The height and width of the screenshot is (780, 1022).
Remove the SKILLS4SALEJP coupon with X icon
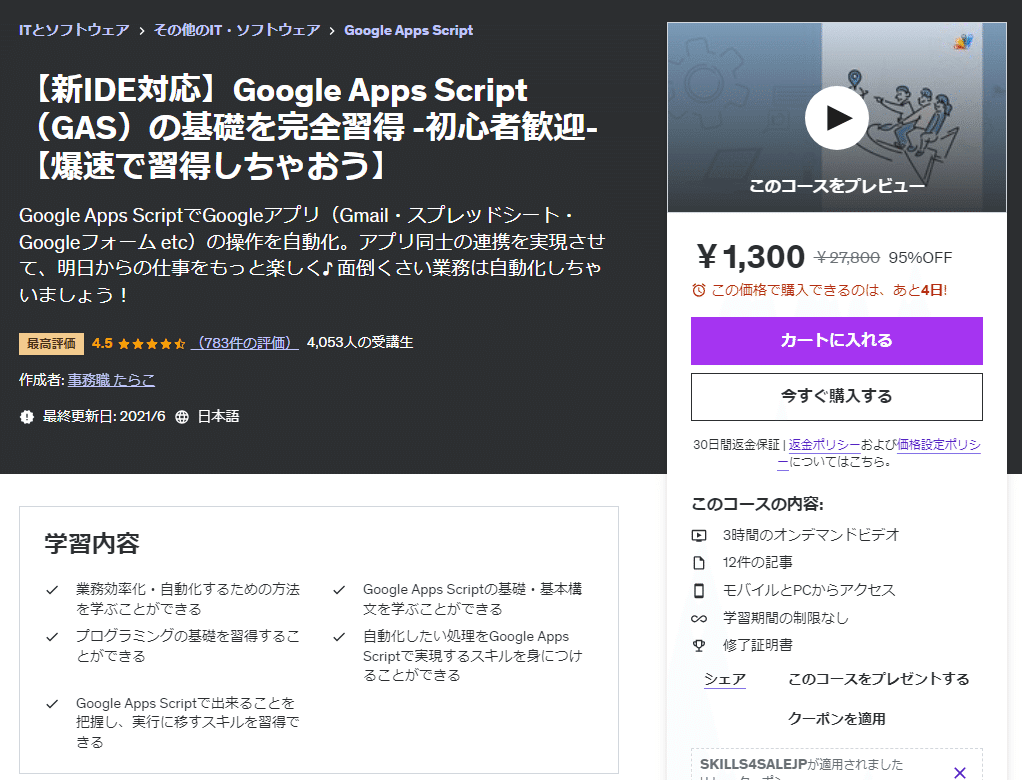click(959, 773)
